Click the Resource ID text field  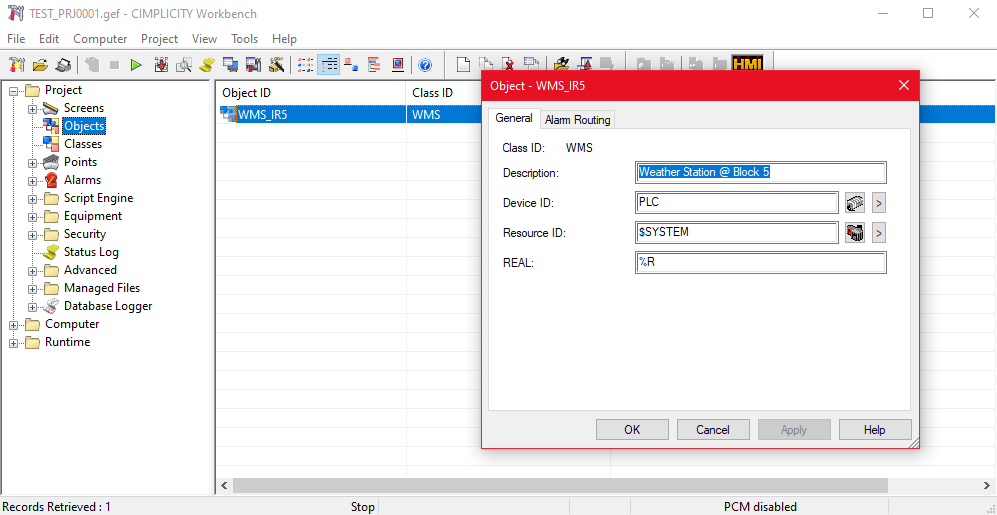[737, 233]
